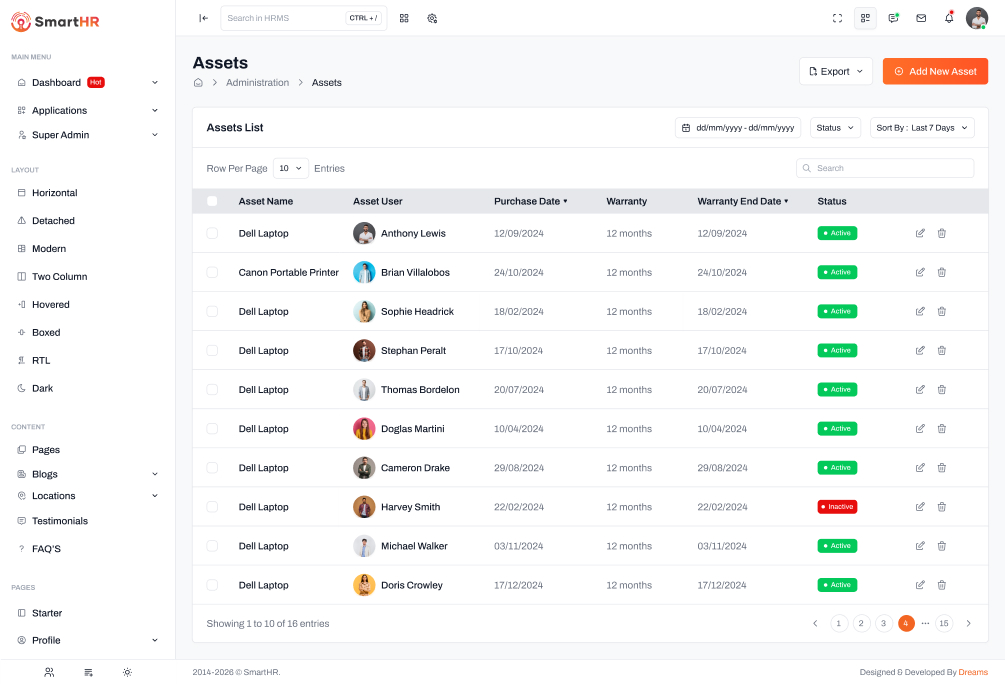Tick the checkbox for Doris Crowley's row

(212, 585)
